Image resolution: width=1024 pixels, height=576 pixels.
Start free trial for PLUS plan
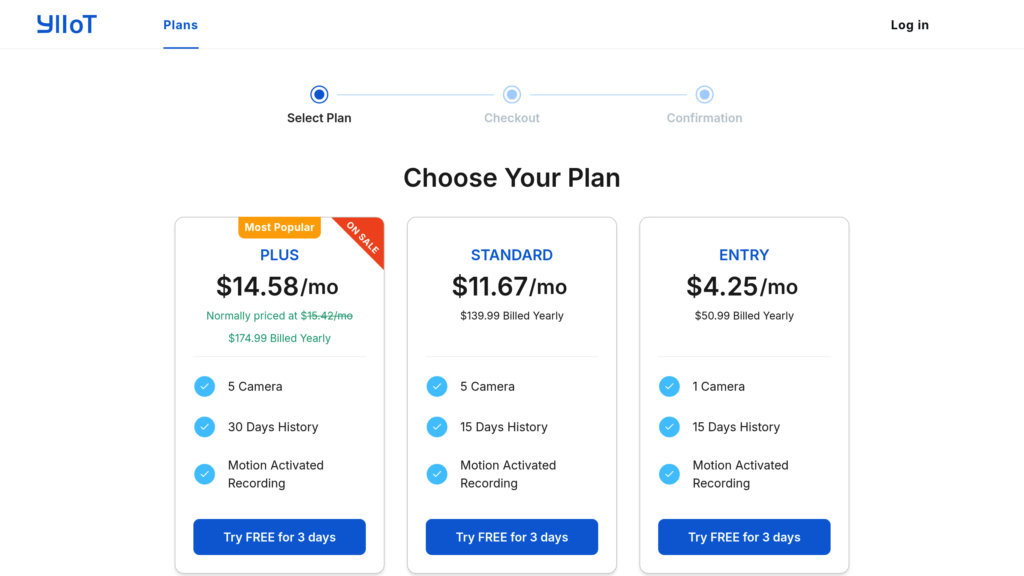click(x=279, y=537)
